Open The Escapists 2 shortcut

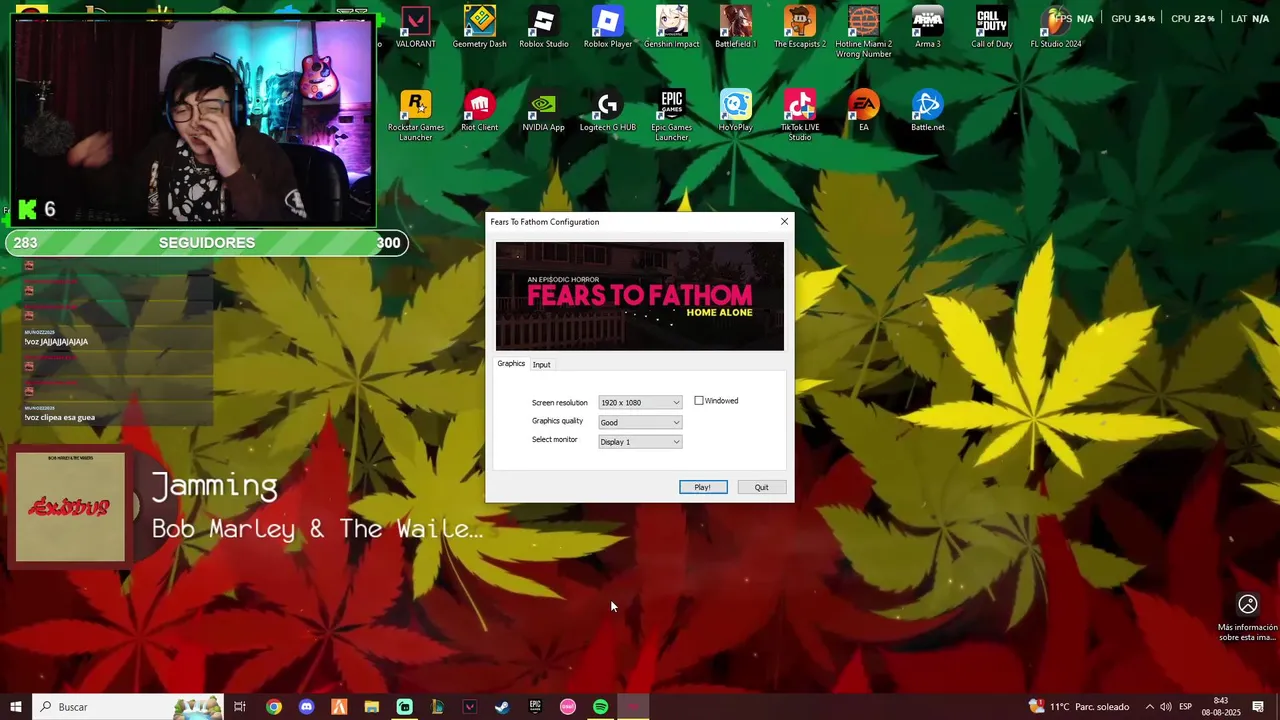click(800, 27)
